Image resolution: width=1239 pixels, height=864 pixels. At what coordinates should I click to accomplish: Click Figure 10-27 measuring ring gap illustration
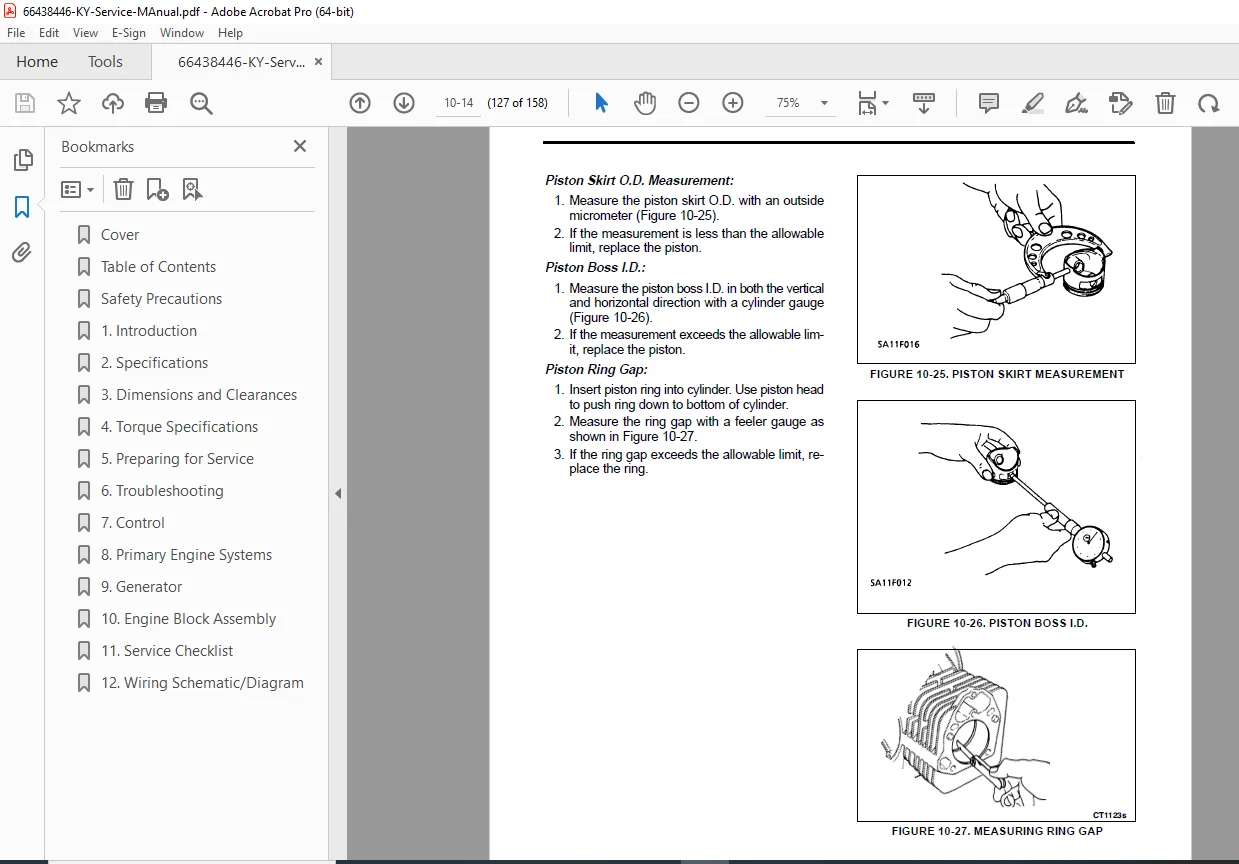click(x=996, y=735)
